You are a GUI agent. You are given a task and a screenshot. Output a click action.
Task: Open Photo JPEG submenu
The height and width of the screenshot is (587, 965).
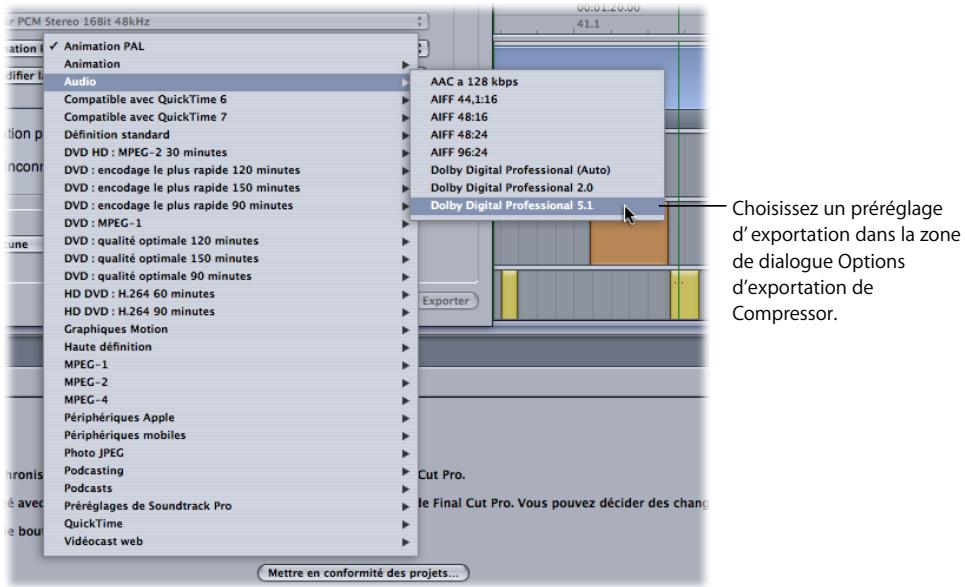pyautogui.click(x=231, y=453)
